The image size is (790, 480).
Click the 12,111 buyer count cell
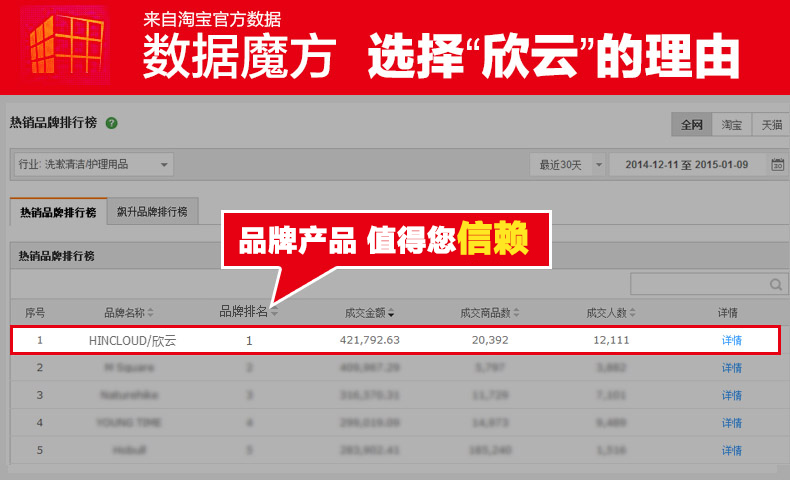(611, 340)
